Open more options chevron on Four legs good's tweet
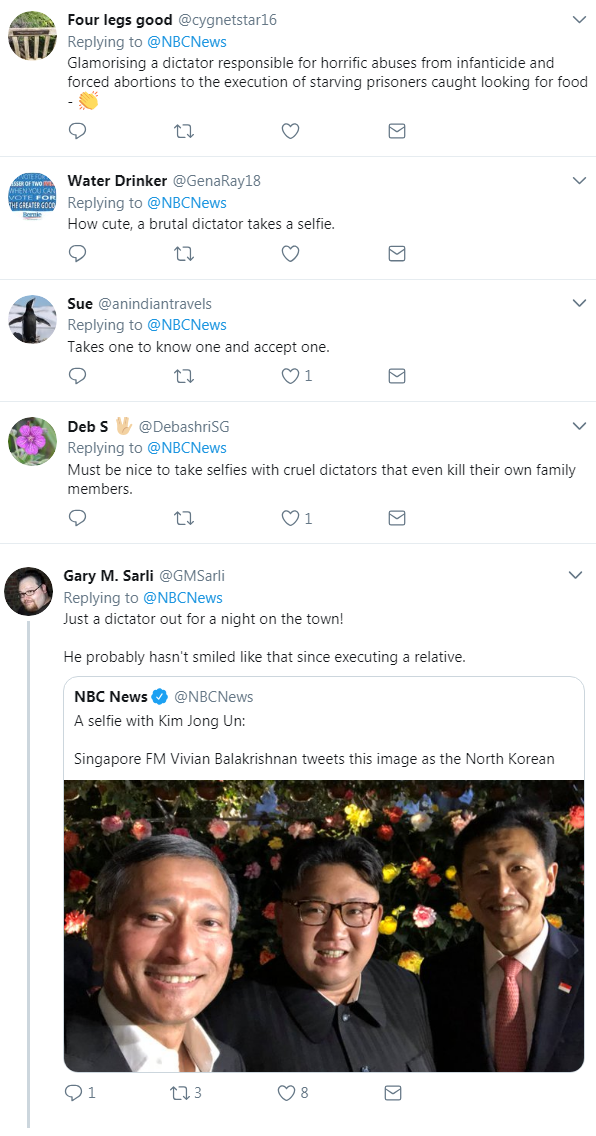Viewport: 596px width, 1136px height. (579, 20)
